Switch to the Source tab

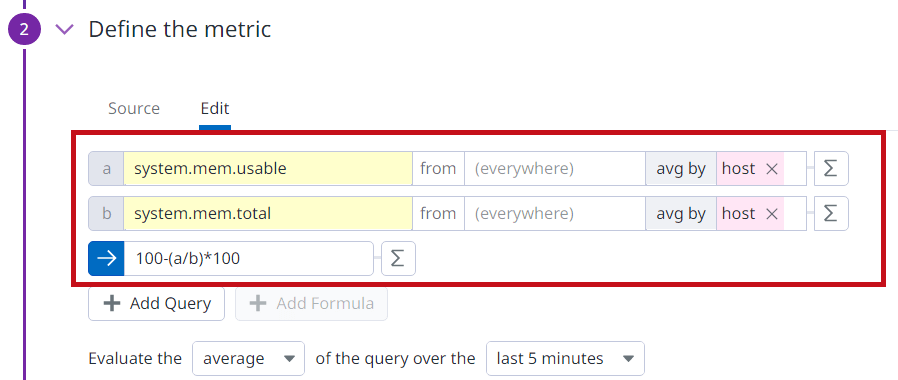point(134,108)
